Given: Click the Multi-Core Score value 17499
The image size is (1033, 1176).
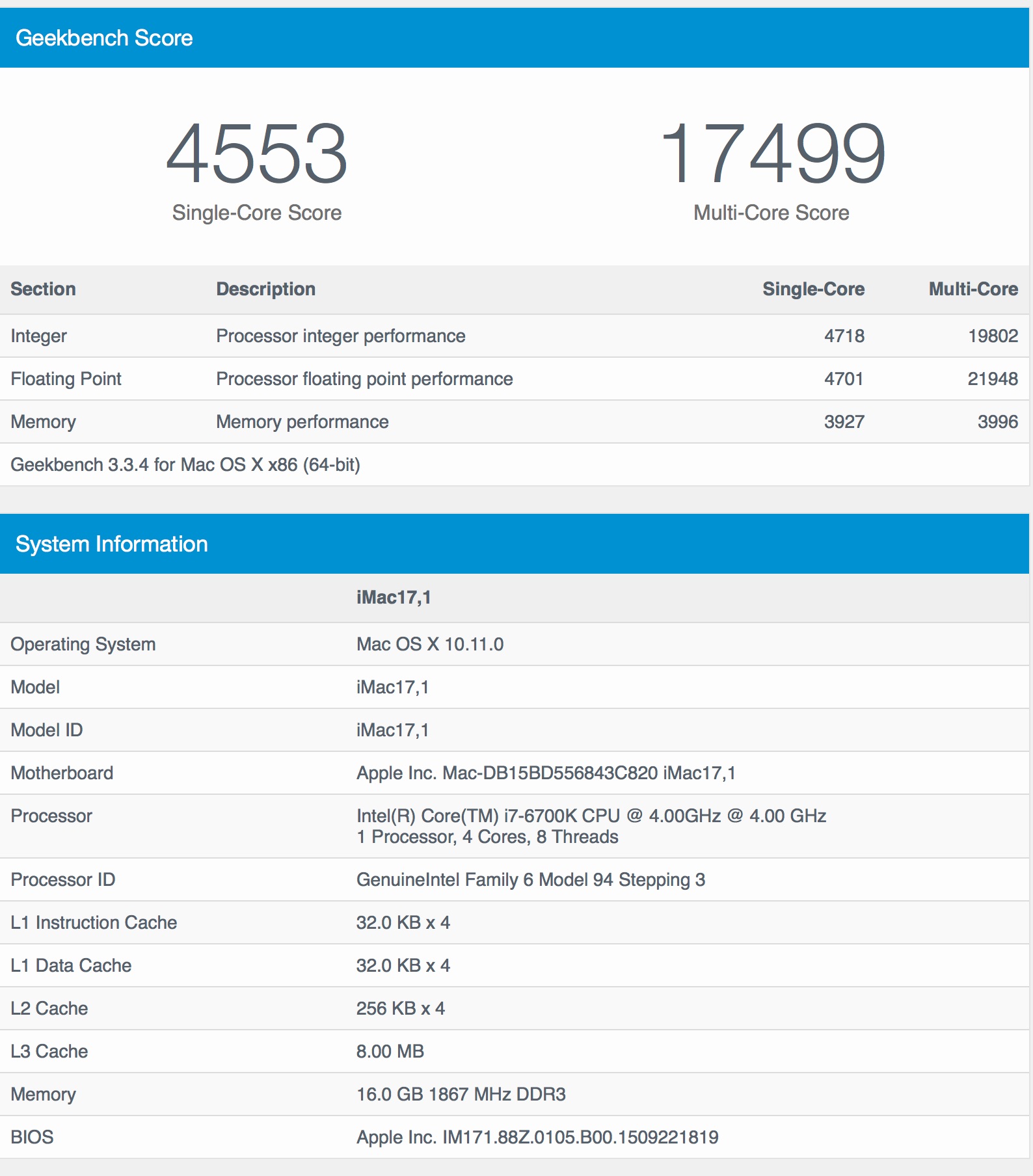Looking at the screenshot, I should [772, 154].
